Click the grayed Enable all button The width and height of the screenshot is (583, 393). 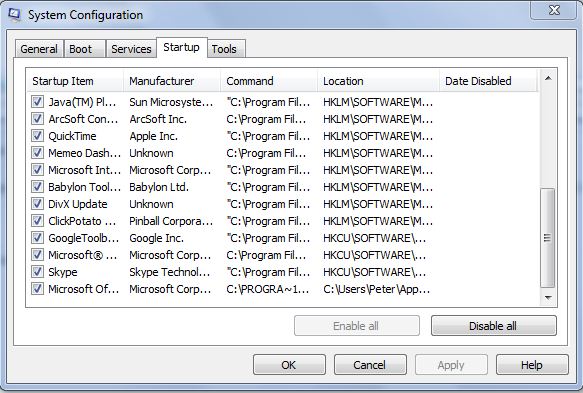[x=357, y=326]
